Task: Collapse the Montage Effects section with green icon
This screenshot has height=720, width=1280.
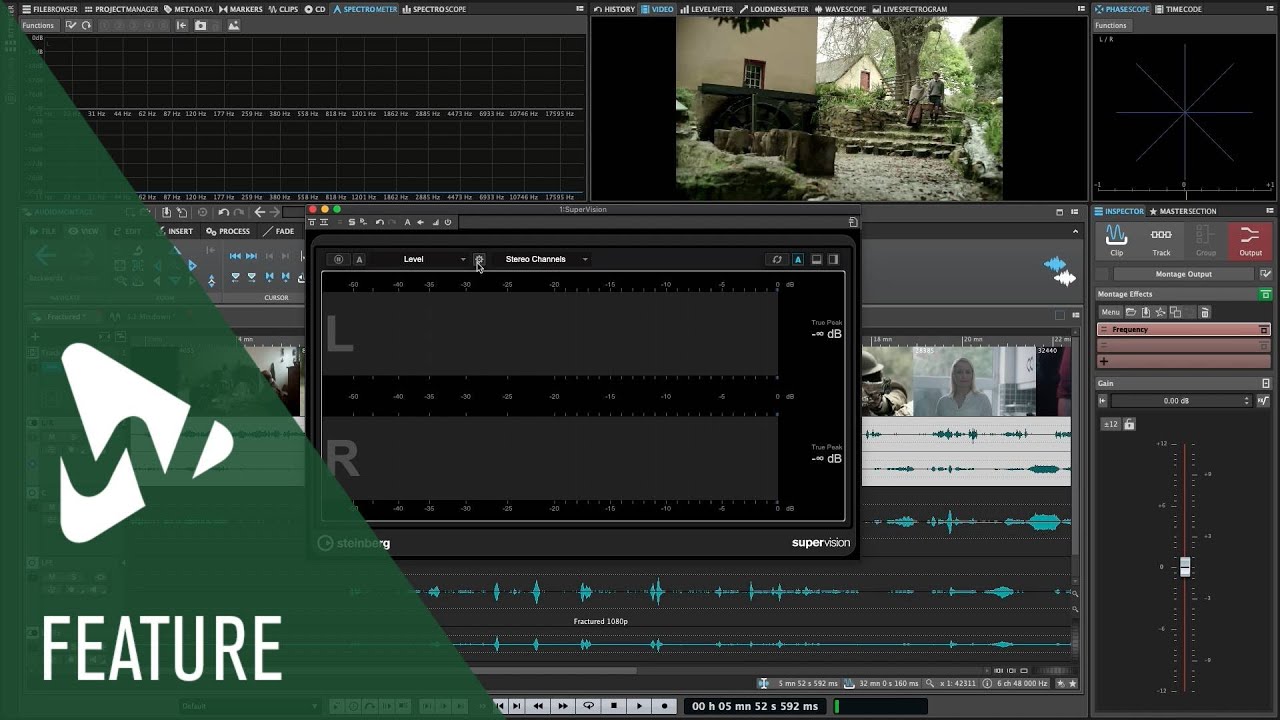Action: (x=1265, y=294)
